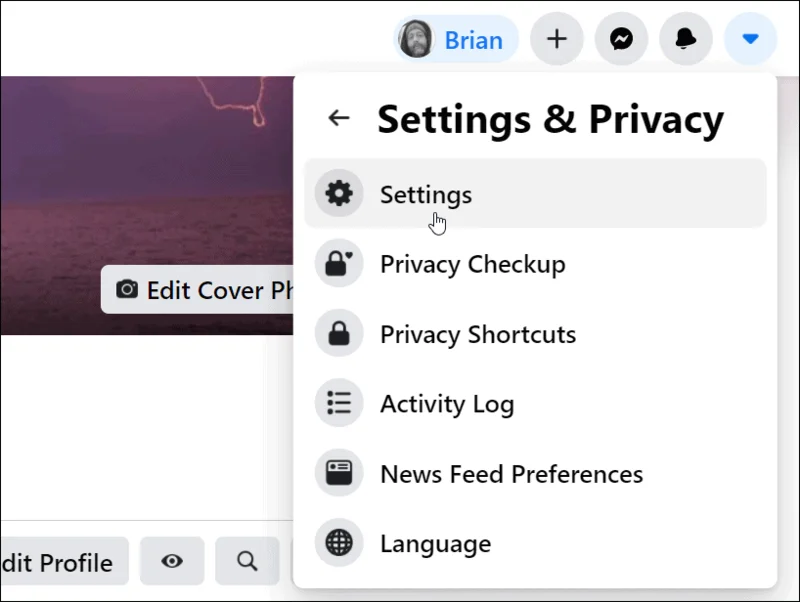800x602 pixels.
Task: Collapse the Account dropdown arrow
Action: (x=751, y=39)
